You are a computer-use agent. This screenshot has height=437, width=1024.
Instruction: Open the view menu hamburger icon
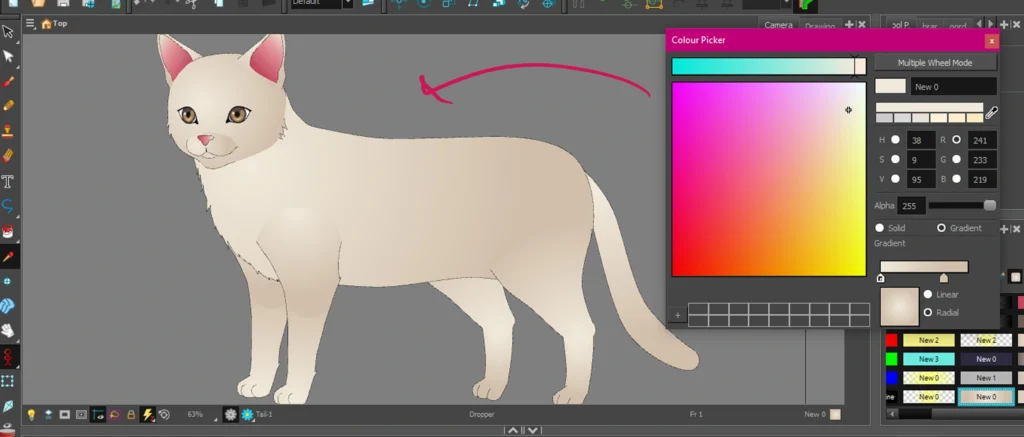(x=30, y=24)
